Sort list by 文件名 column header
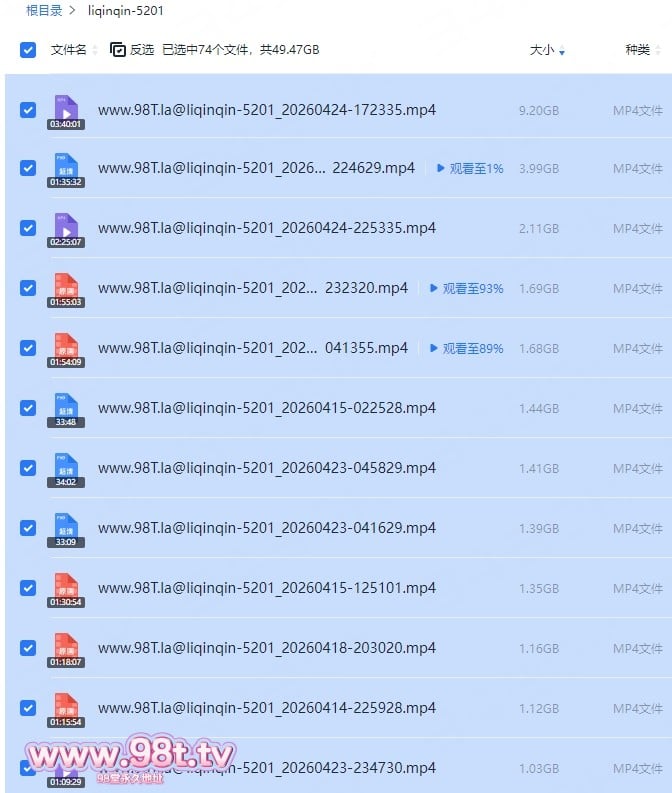The image size is (672, 793). (x=68, y=49)
